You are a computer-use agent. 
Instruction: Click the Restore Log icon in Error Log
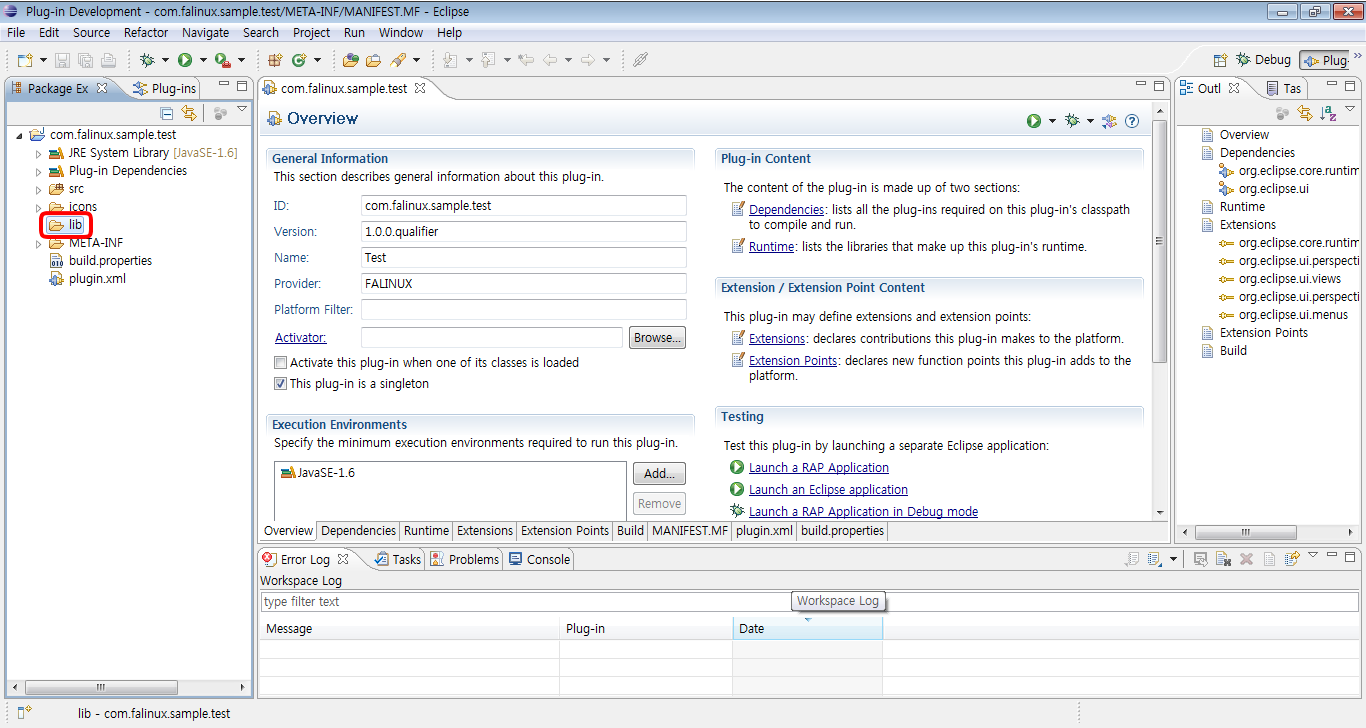tap(1292, 559)
